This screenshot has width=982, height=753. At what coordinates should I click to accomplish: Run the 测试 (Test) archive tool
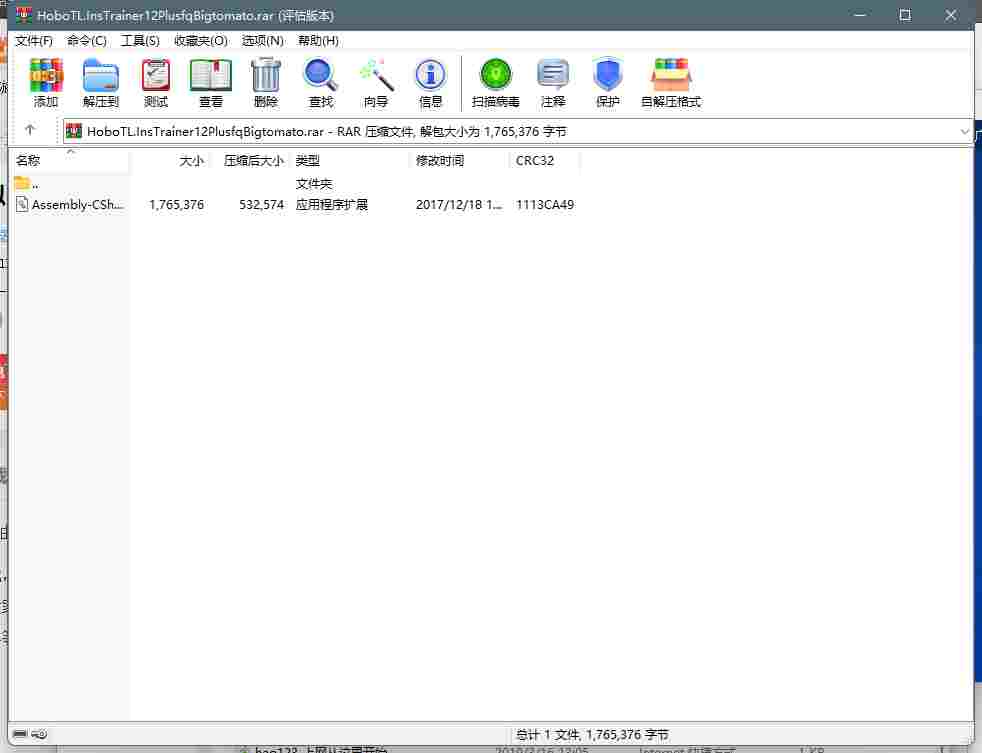[155, 75]
